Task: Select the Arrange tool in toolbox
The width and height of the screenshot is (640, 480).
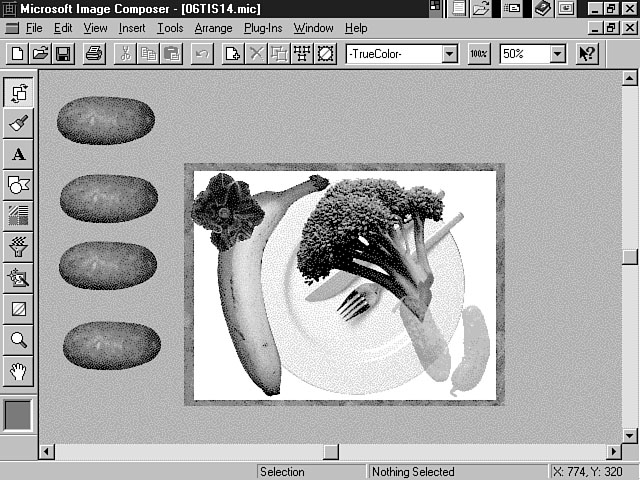Action: coord(19,93)
